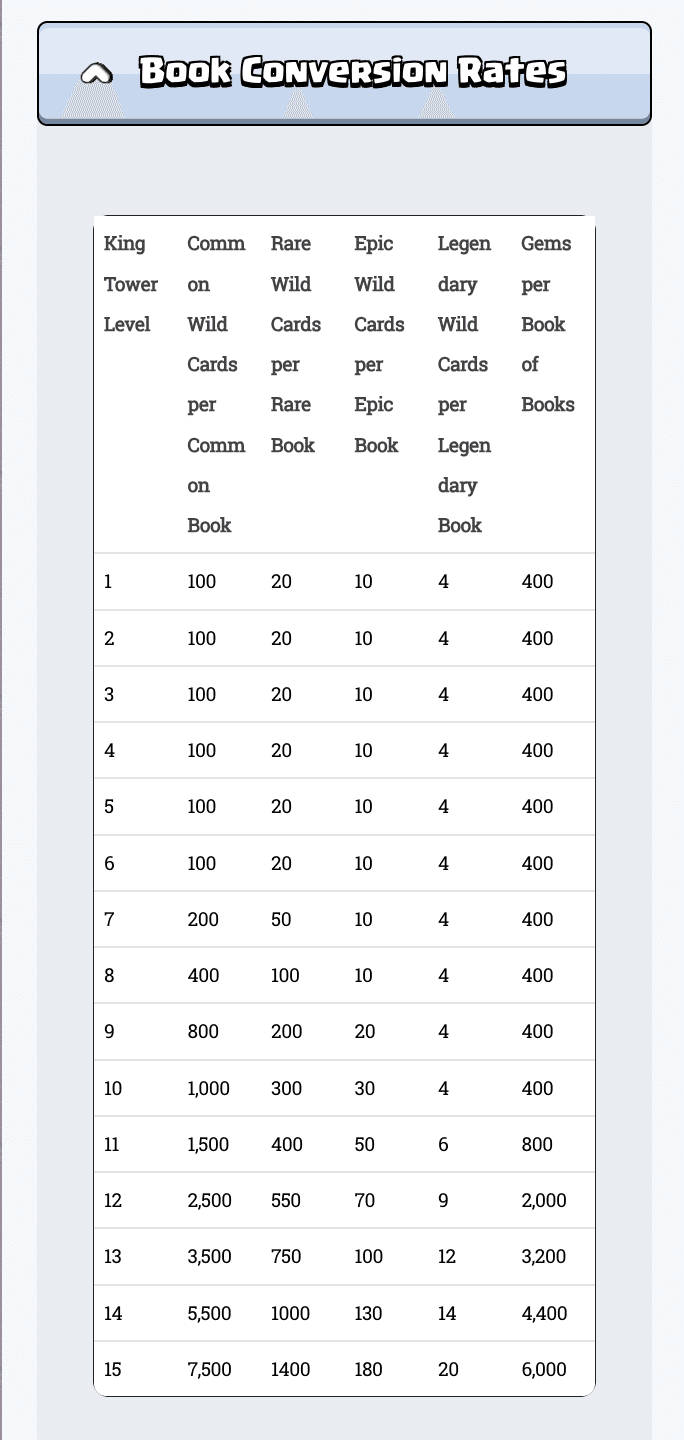This screenshot has width=684, height=1440.
Task: Collapse section using the chevron arrow icon
Action: point(96,73)
